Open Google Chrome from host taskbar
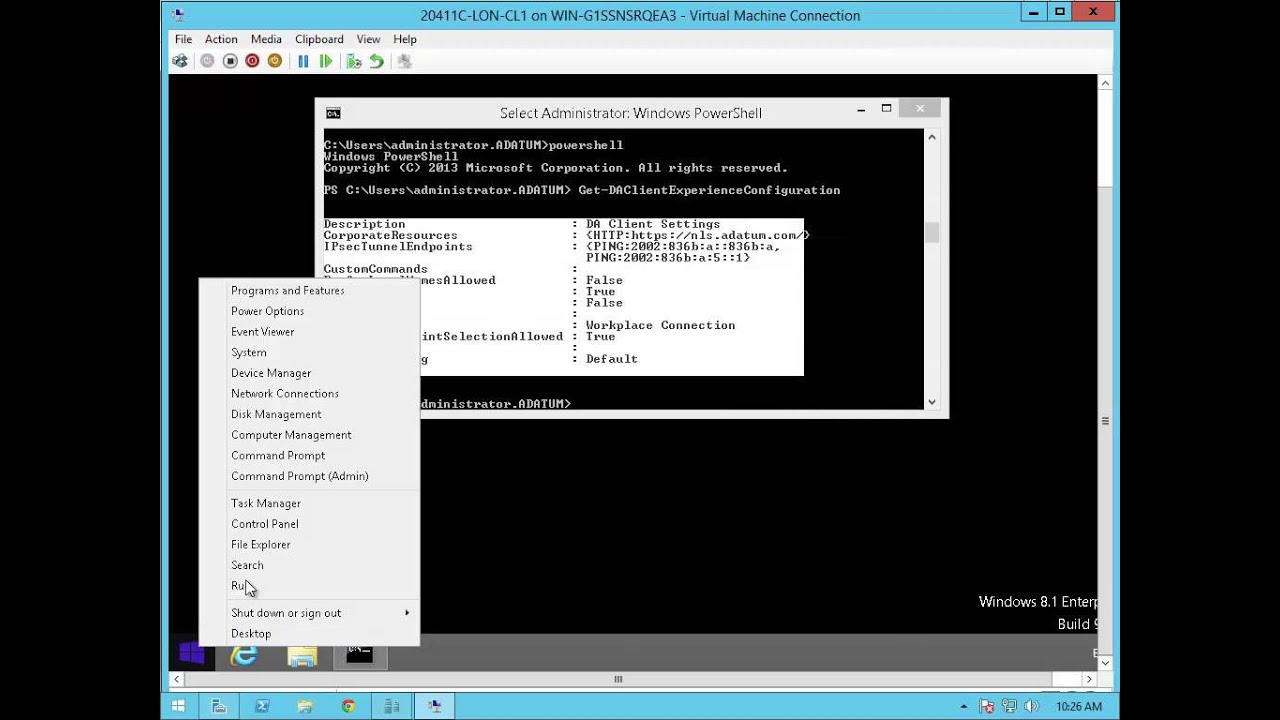1280x720 pixels. tap(348, 706)
